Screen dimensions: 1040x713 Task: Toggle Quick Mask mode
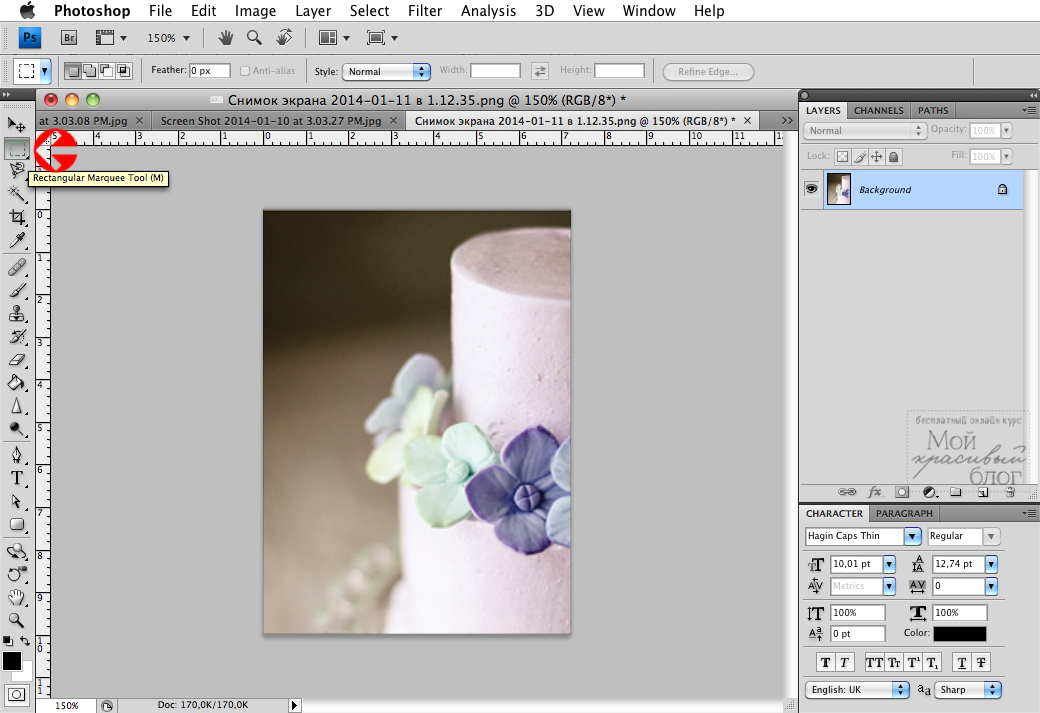tap(17, 694)
